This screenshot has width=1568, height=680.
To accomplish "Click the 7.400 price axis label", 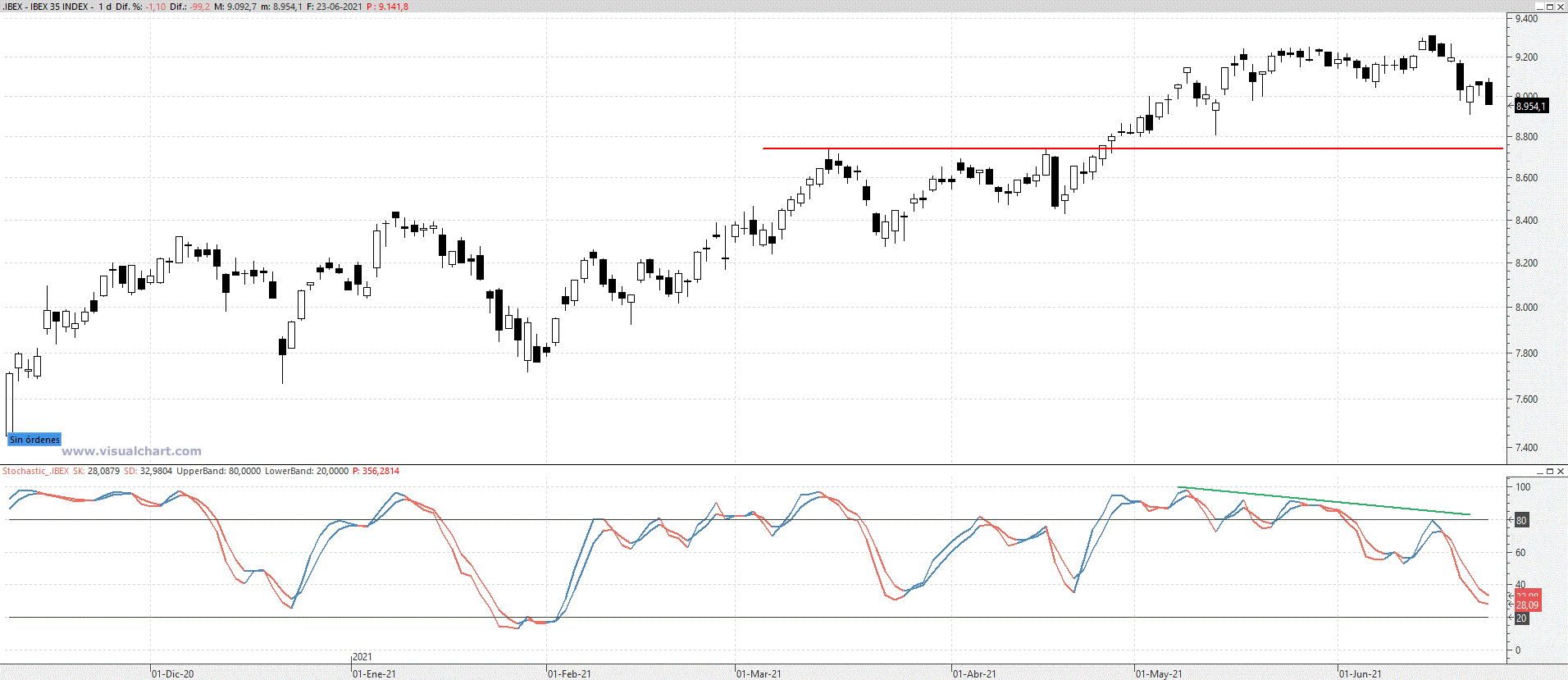I will pos(1526,448).
